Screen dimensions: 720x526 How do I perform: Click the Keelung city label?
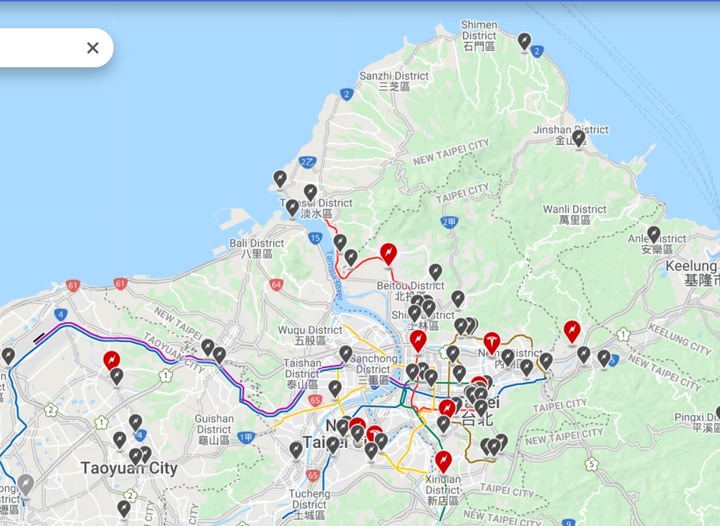point(692,273)
